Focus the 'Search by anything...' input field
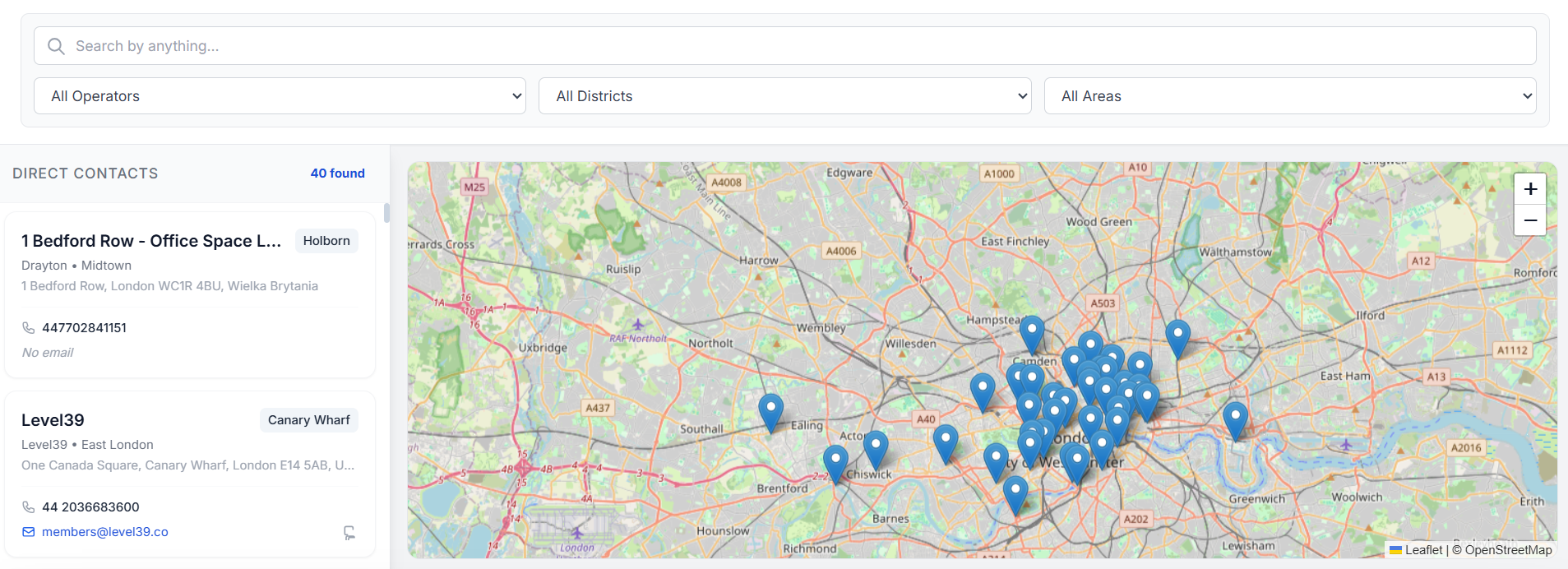 [x=784, y=46]
